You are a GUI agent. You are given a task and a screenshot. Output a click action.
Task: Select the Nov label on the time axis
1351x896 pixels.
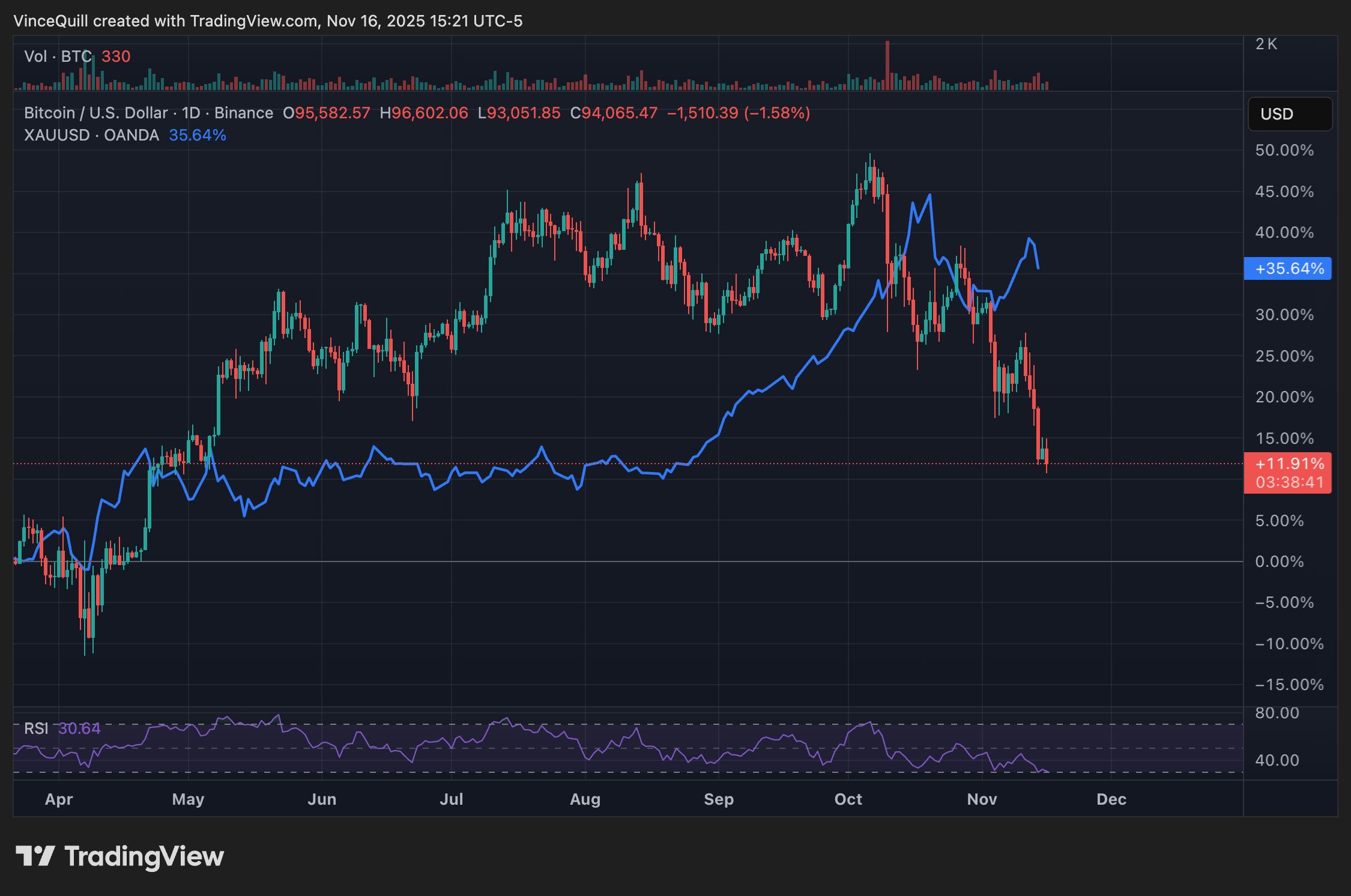982,799
